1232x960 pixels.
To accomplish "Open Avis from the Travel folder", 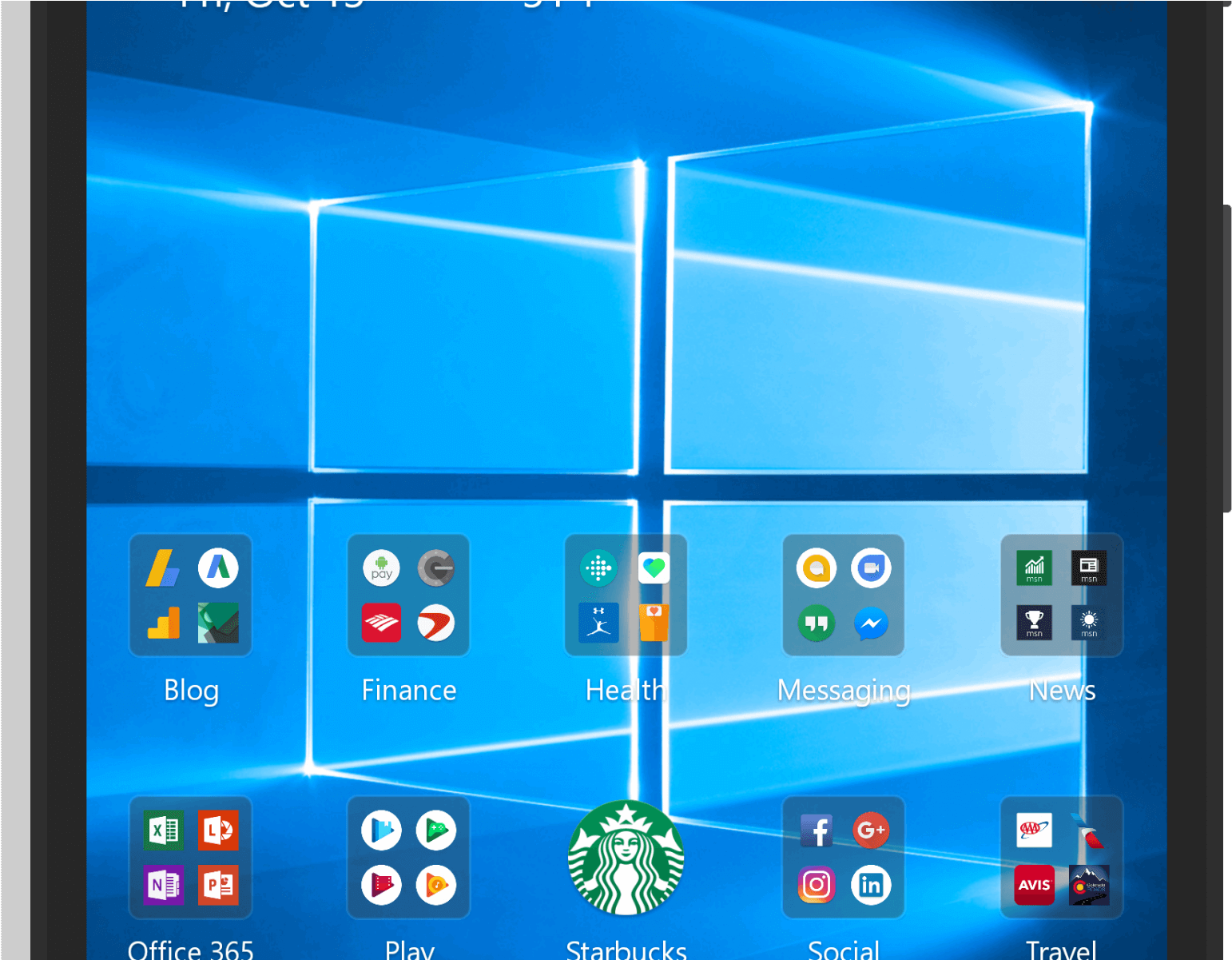I will pos(1034,885).
